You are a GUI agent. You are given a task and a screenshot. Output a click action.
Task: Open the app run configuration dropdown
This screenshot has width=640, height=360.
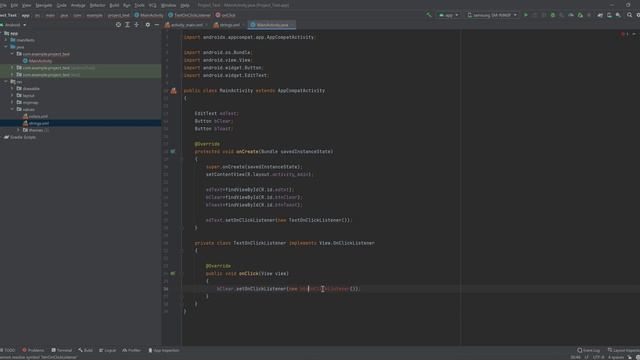click(448, 15)
